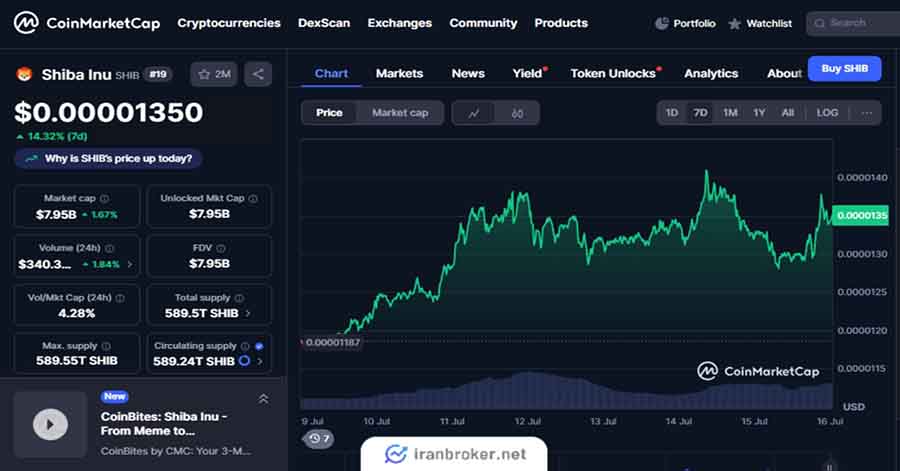Click the 4.28% Vol/Mkt Cap value
The height and width of the screenshot is (471, 900).
(76, 314)
